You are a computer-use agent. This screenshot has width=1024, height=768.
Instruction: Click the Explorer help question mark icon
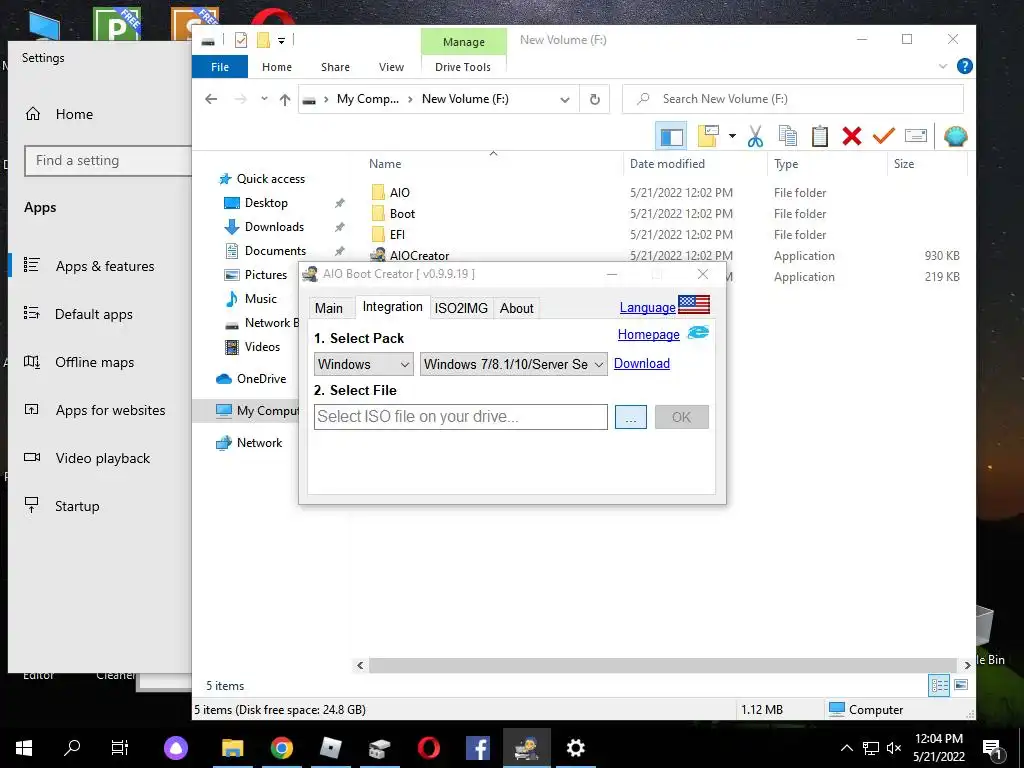pyautogui.click(x=964, y=66)
